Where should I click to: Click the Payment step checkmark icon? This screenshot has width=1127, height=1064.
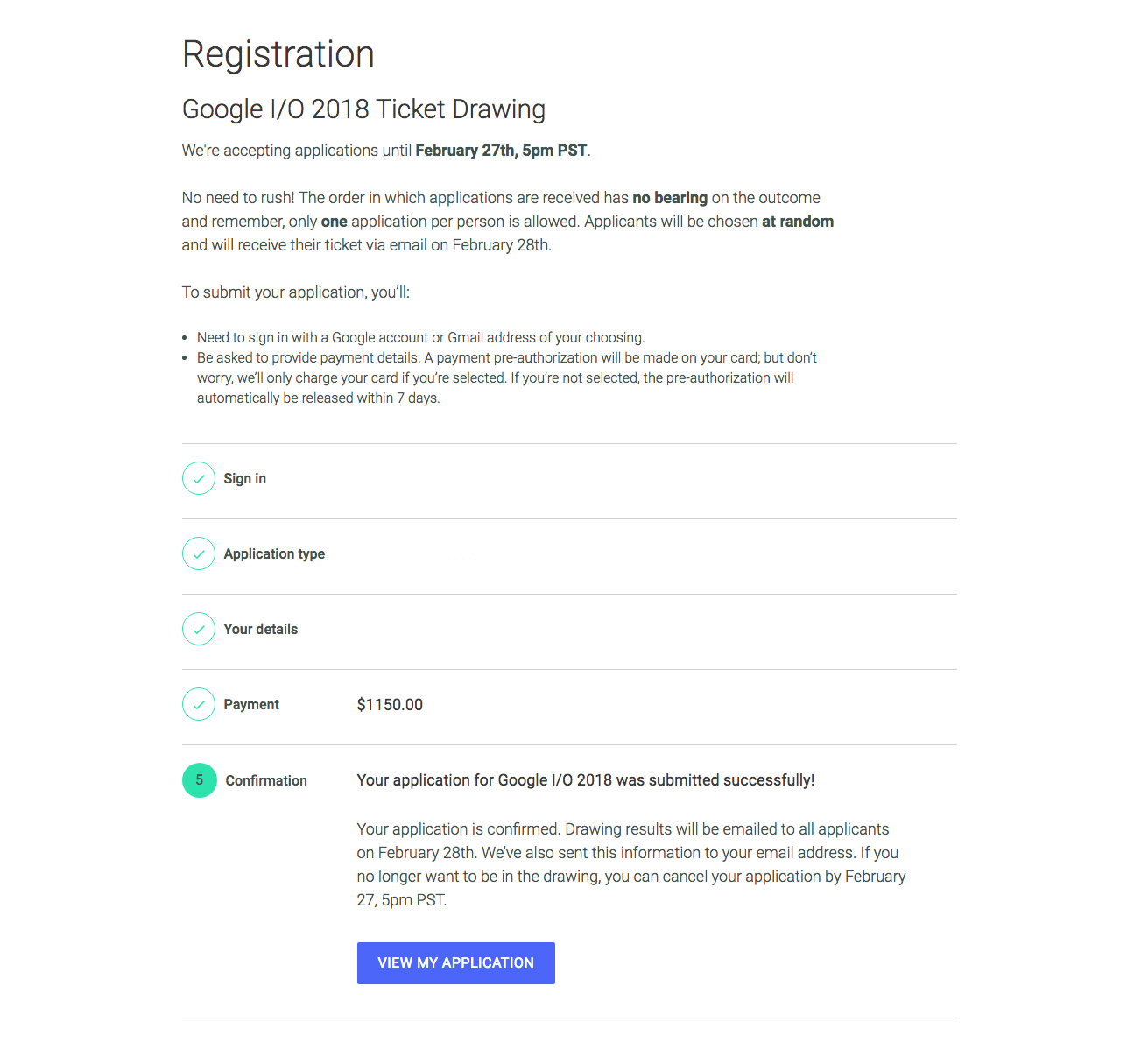(x=199, y=704)
